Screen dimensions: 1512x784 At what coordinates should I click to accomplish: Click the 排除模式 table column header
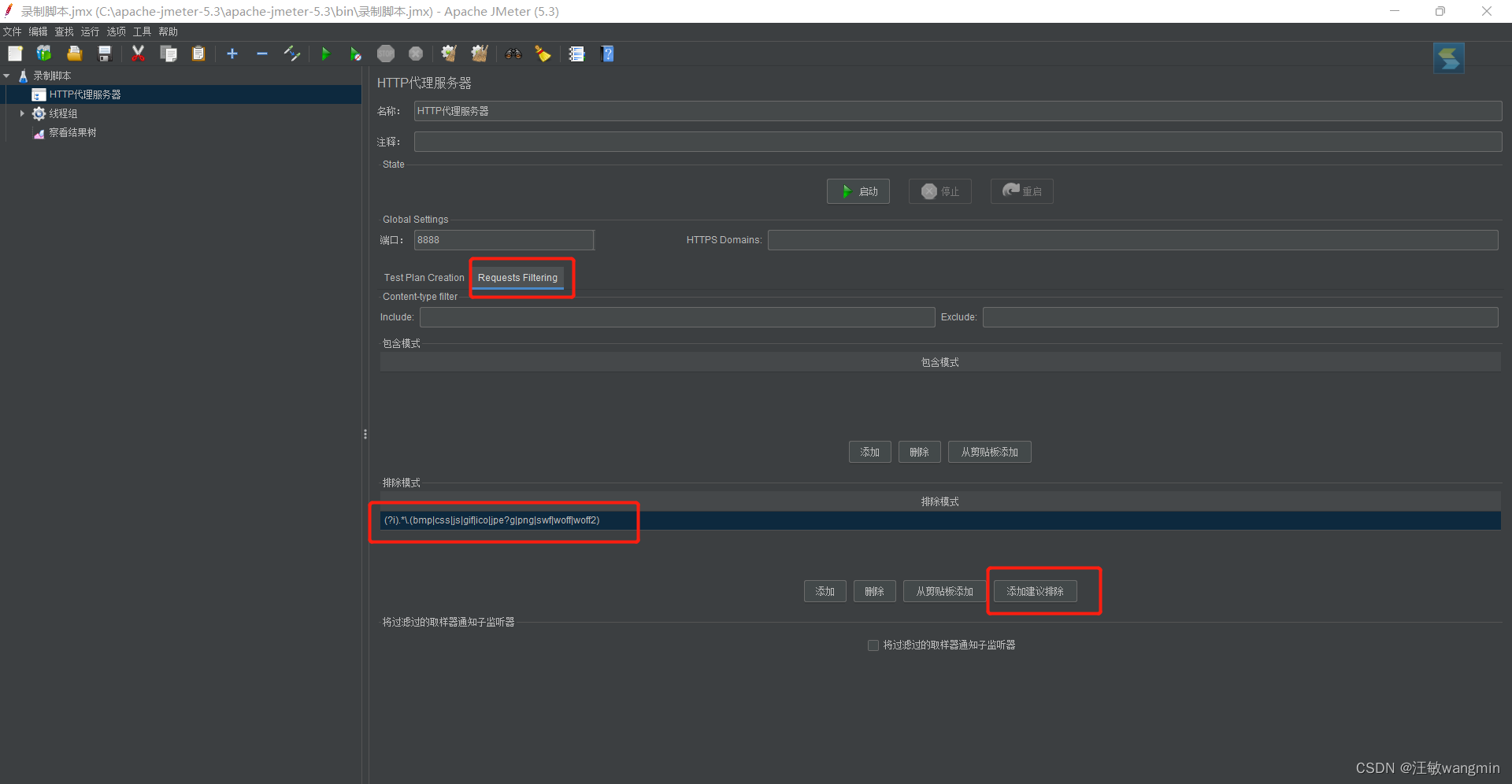[940, 501]
